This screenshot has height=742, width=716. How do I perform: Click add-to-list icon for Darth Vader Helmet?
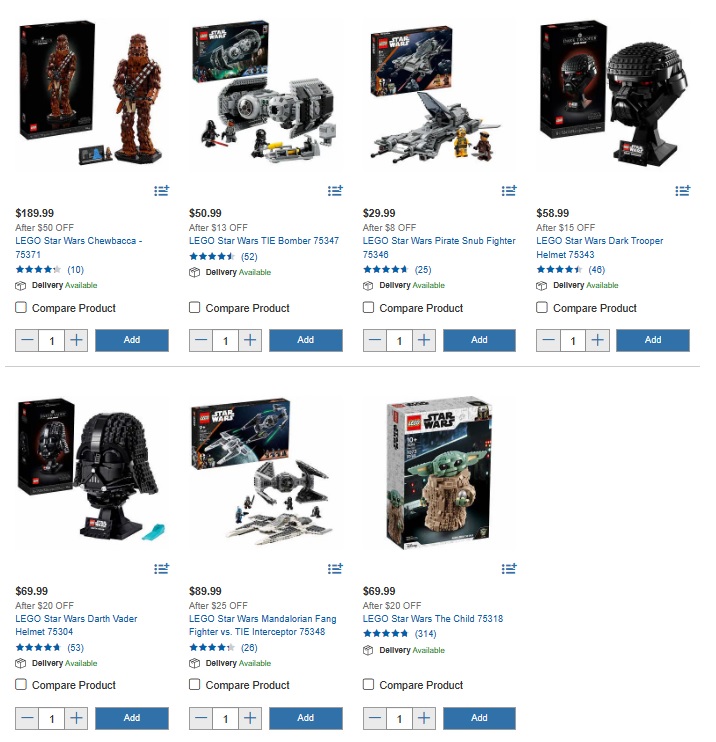pos(161,568)
